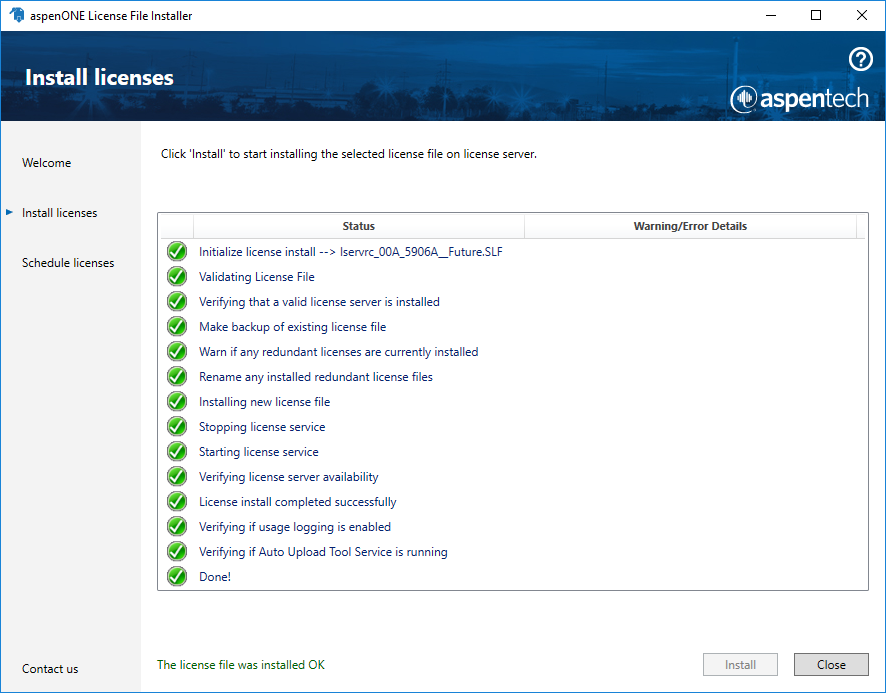The height and width of the screenshot is (693, 886).
Task: Click the check beside "License install completed successfully"
Action: click(177, 501)
